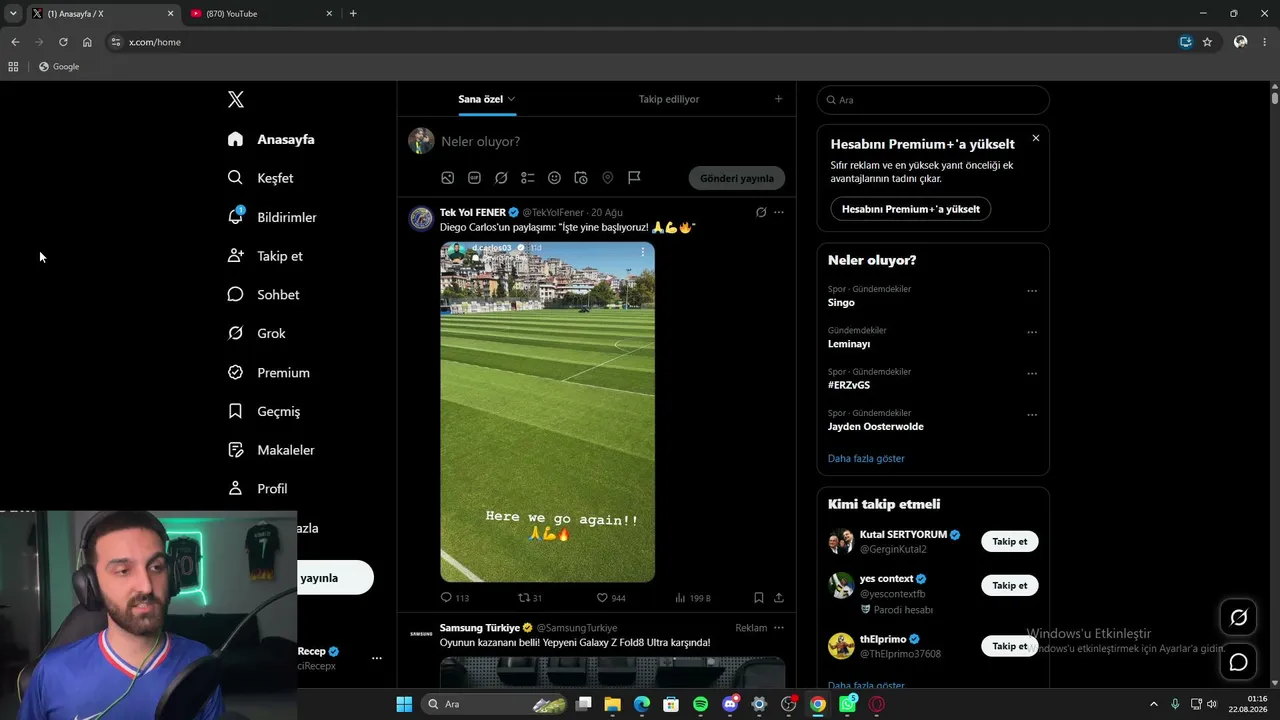
Task: Expand the Sana özel dropdown chevron
Action: coord(511,99)
